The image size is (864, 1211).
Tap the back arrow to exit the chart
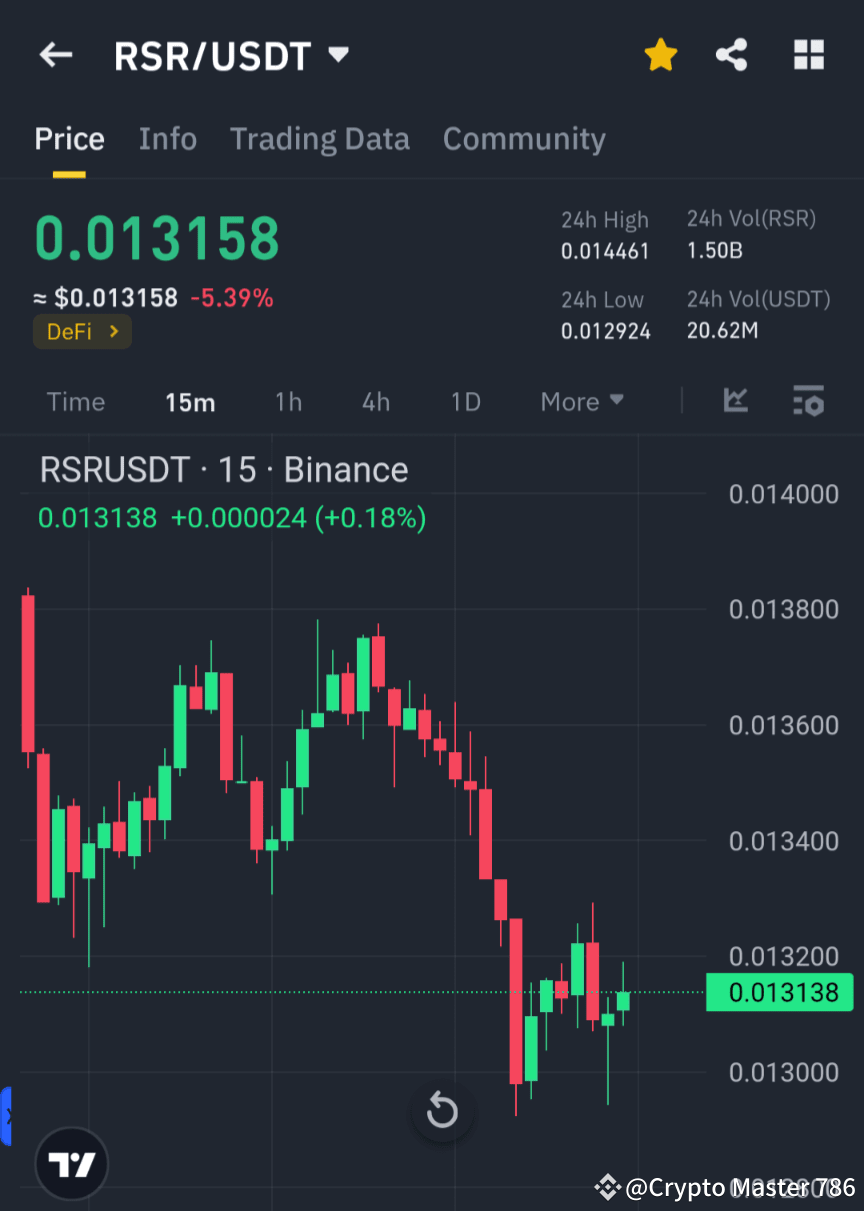[x=55, y=55]
